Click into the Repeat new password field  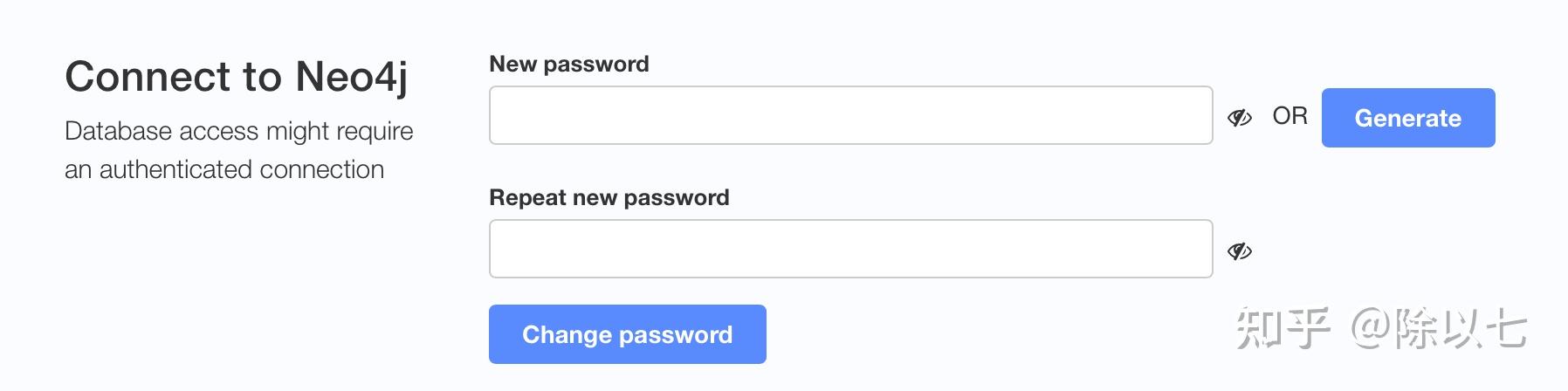point(850,249)
